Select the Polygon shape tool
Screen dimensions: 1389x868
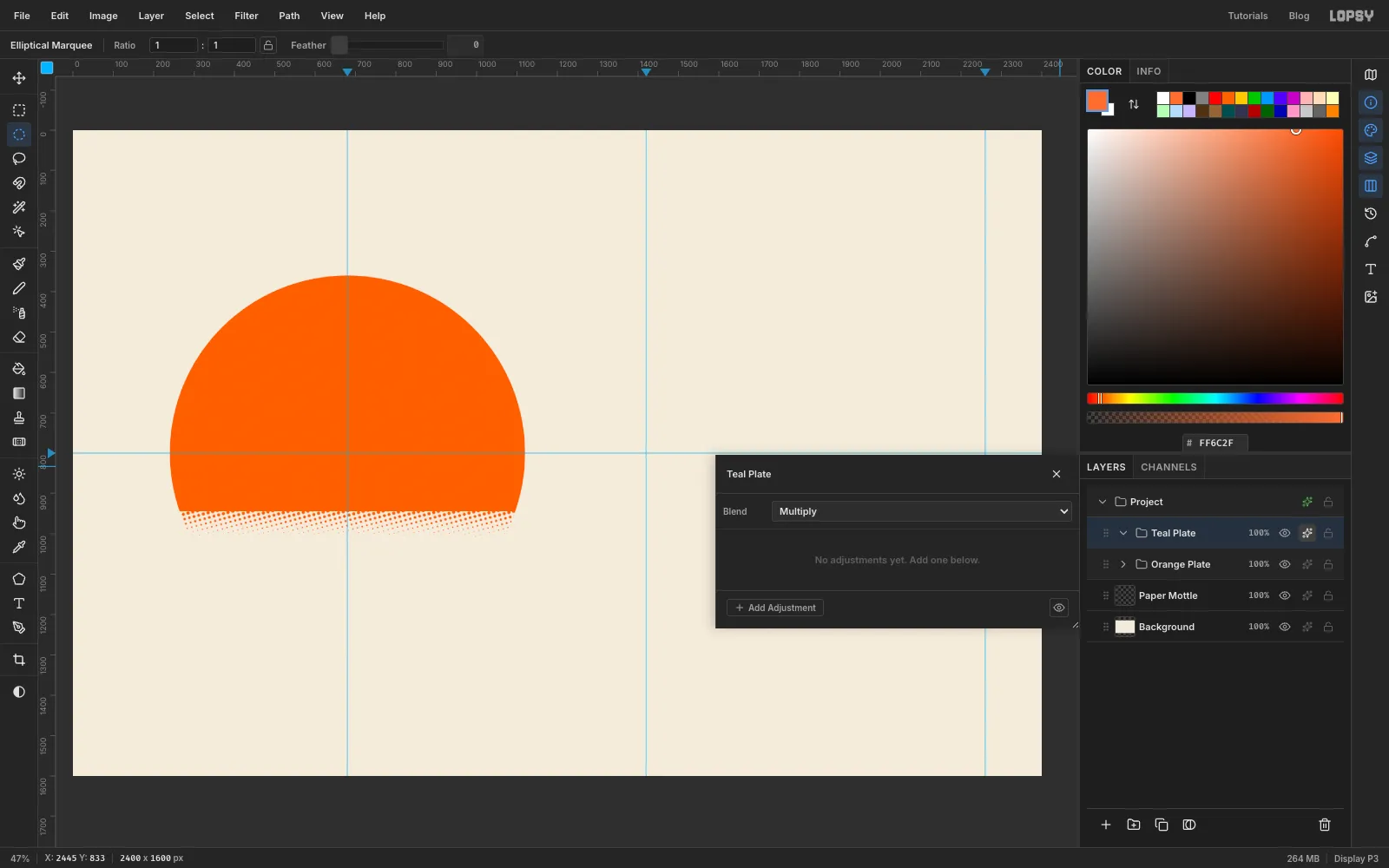point(19,579)
